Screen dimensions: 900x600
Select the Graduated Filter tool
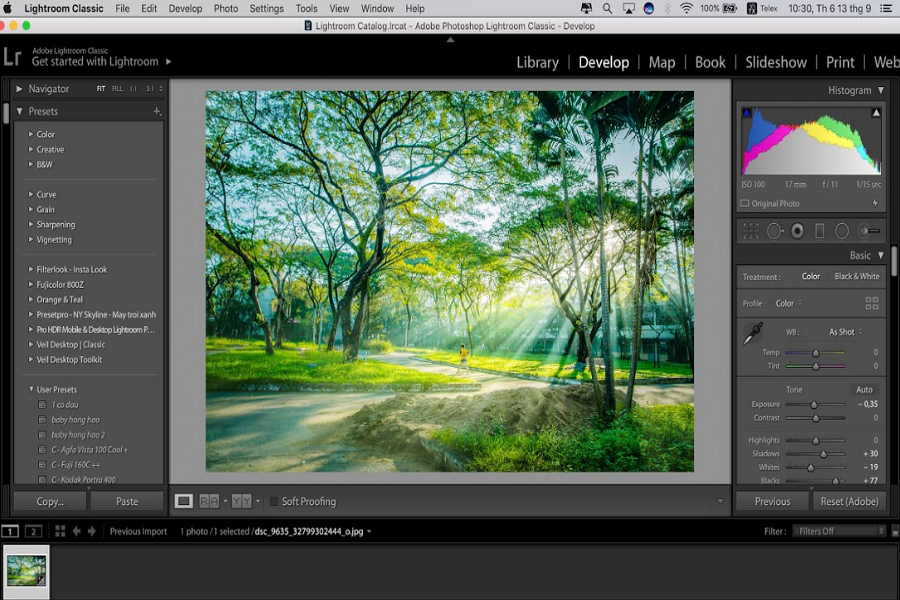(820, 231)
